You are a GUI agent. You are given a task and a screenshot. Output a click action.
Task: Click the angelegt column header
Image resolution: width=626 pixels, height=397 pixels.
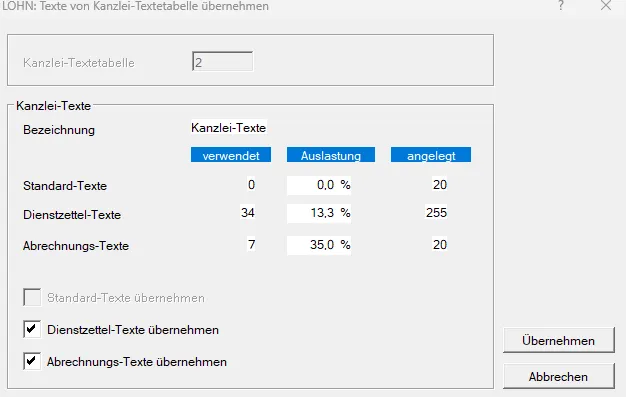click(x=431, y=155)
